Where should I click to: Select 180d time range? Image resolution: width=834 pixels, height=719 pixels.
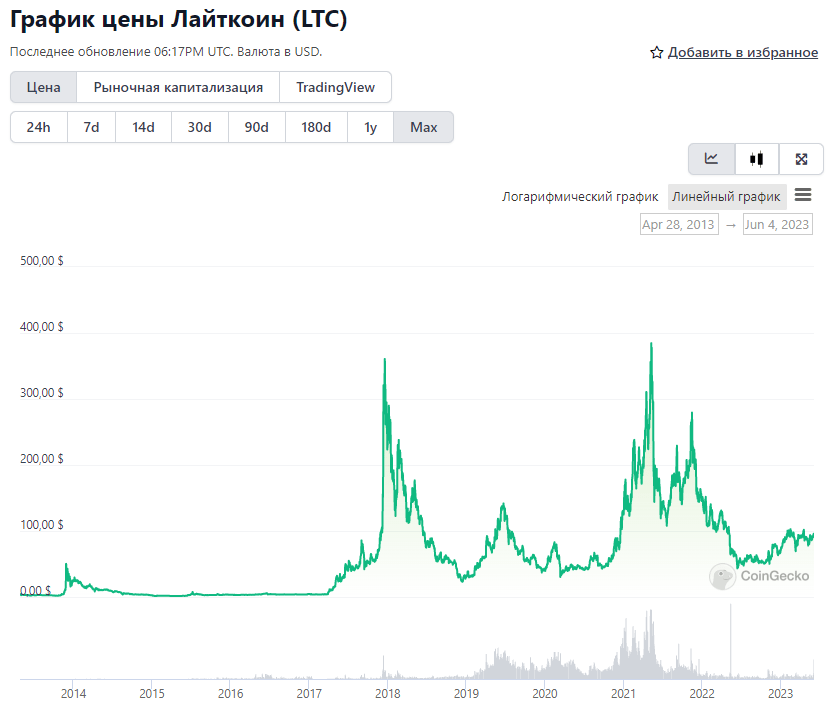(x=316, y=127)
